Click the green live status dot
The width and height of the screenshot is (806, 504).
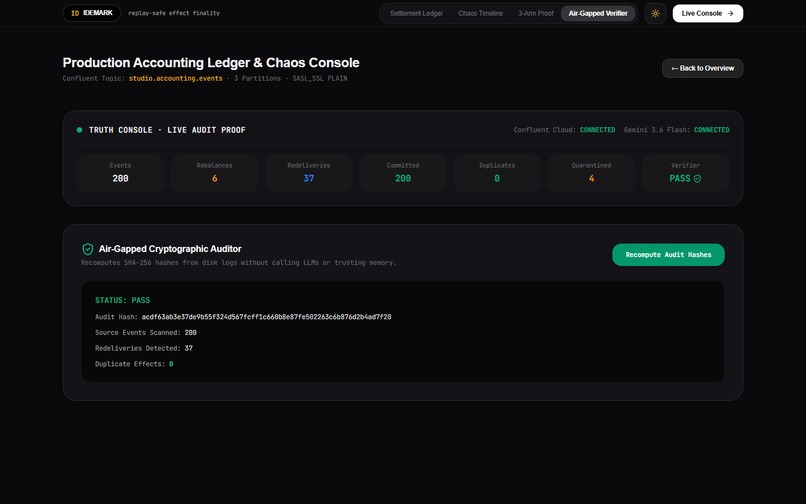coord(79,130)
